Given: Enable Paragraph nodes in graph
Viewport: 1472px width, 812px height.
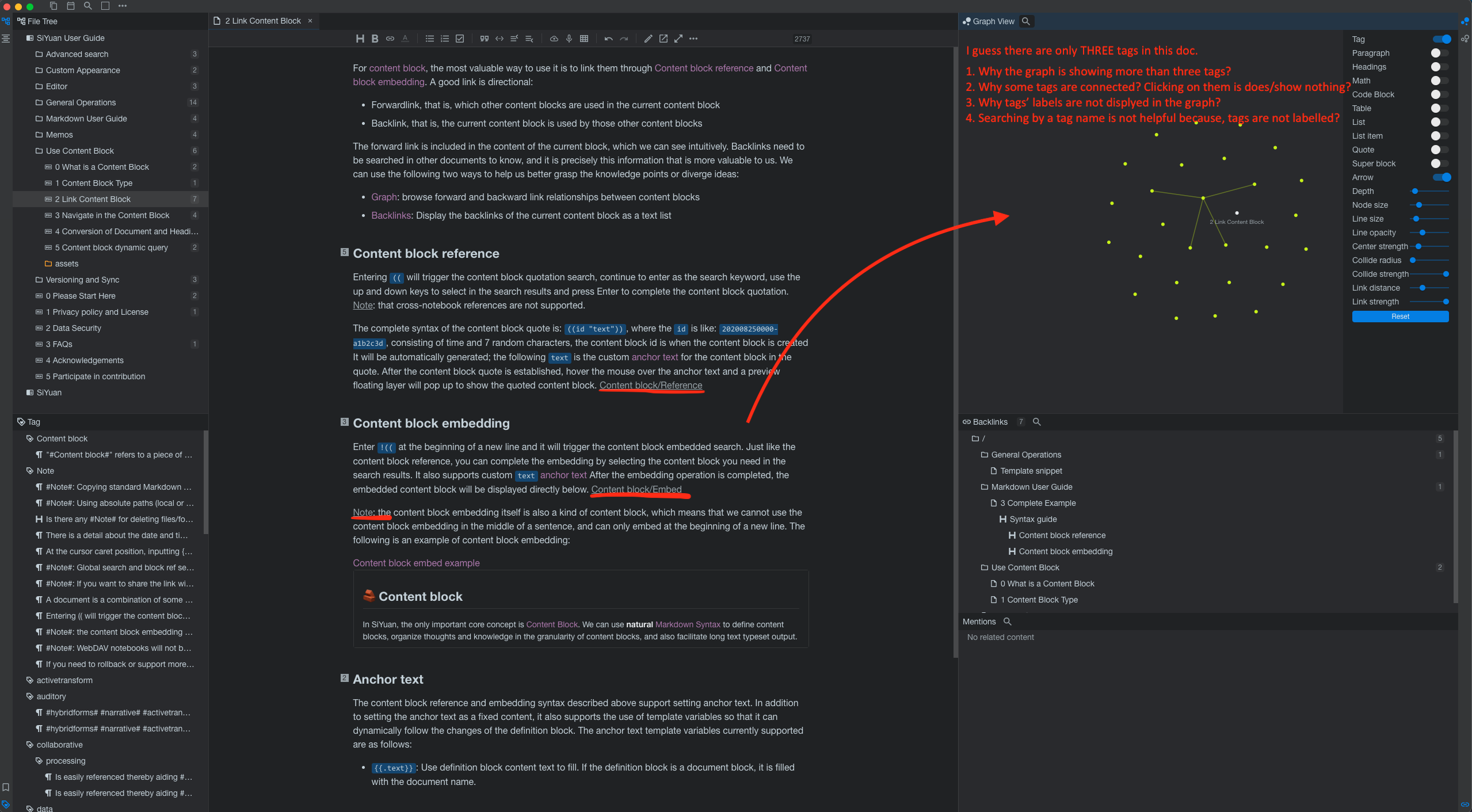Looking at the screenshot, I should 1440,53.
